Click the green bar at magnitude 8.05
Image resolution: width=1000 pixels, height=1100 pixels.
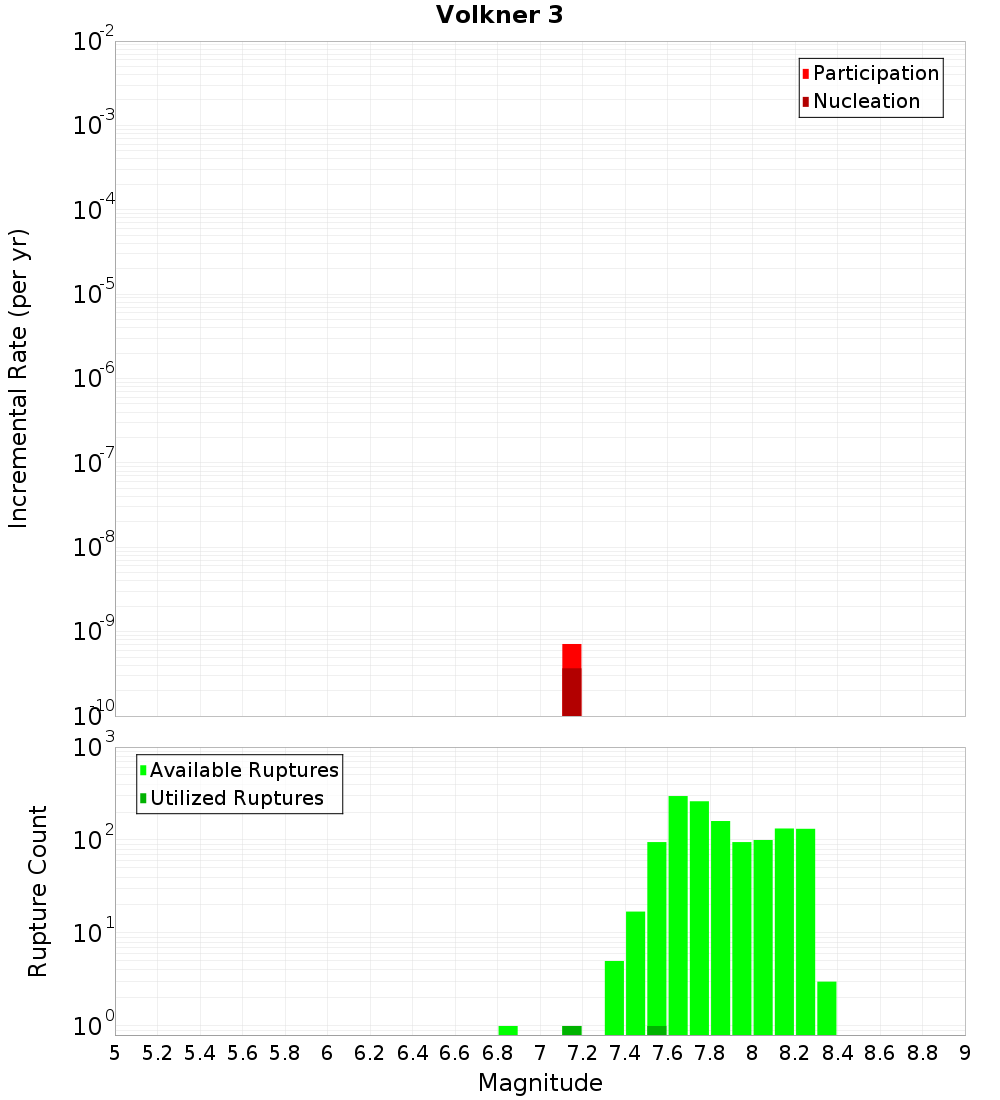pyautogui.click(x=763, y=938)
